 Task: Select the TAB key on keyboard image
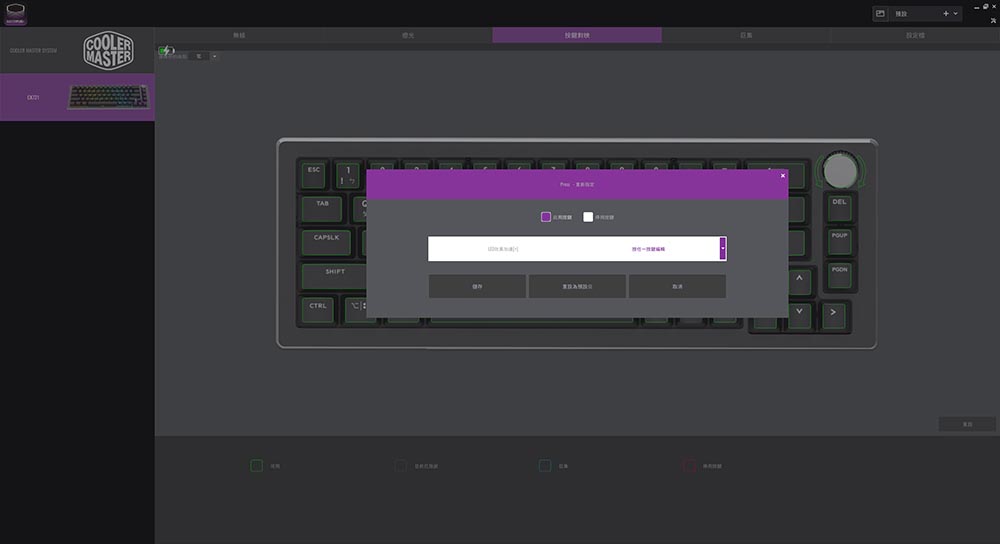click(322, 209)
